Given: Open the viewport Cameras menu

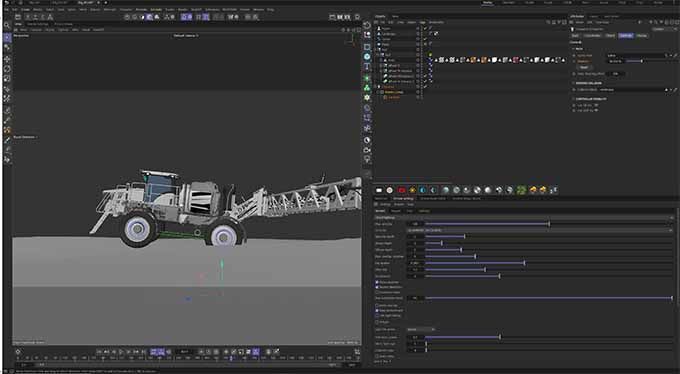Looking at the screenshot, I should tap(36, 30).
